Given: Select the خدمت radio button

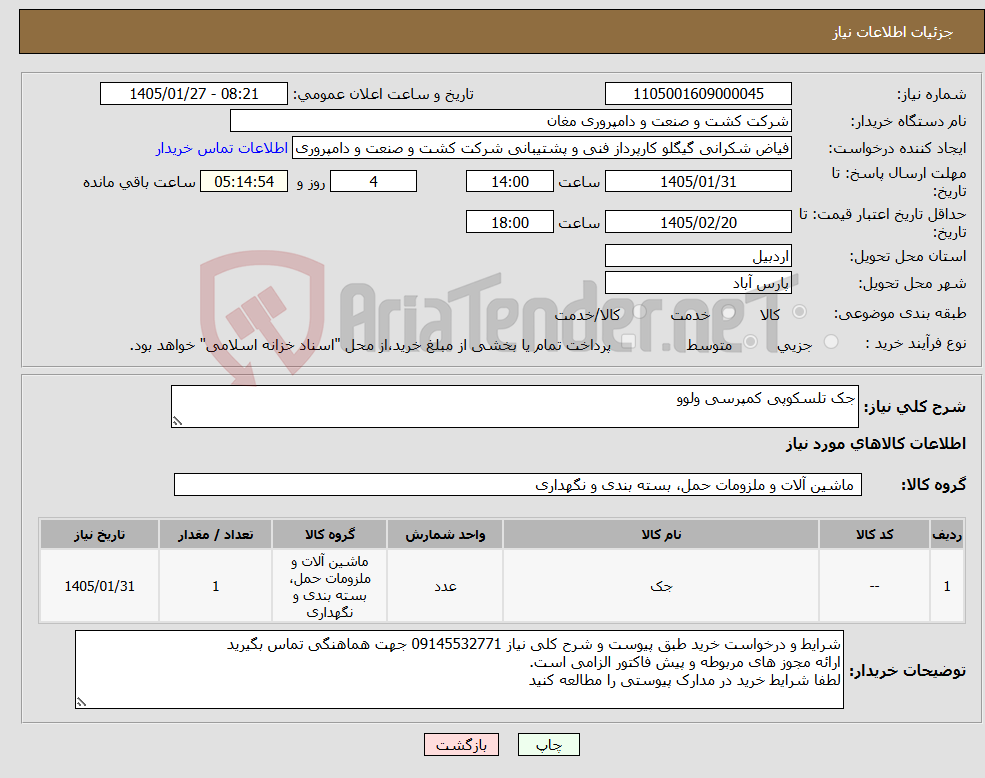Looking at the screenshot, I should click(729, 312).
